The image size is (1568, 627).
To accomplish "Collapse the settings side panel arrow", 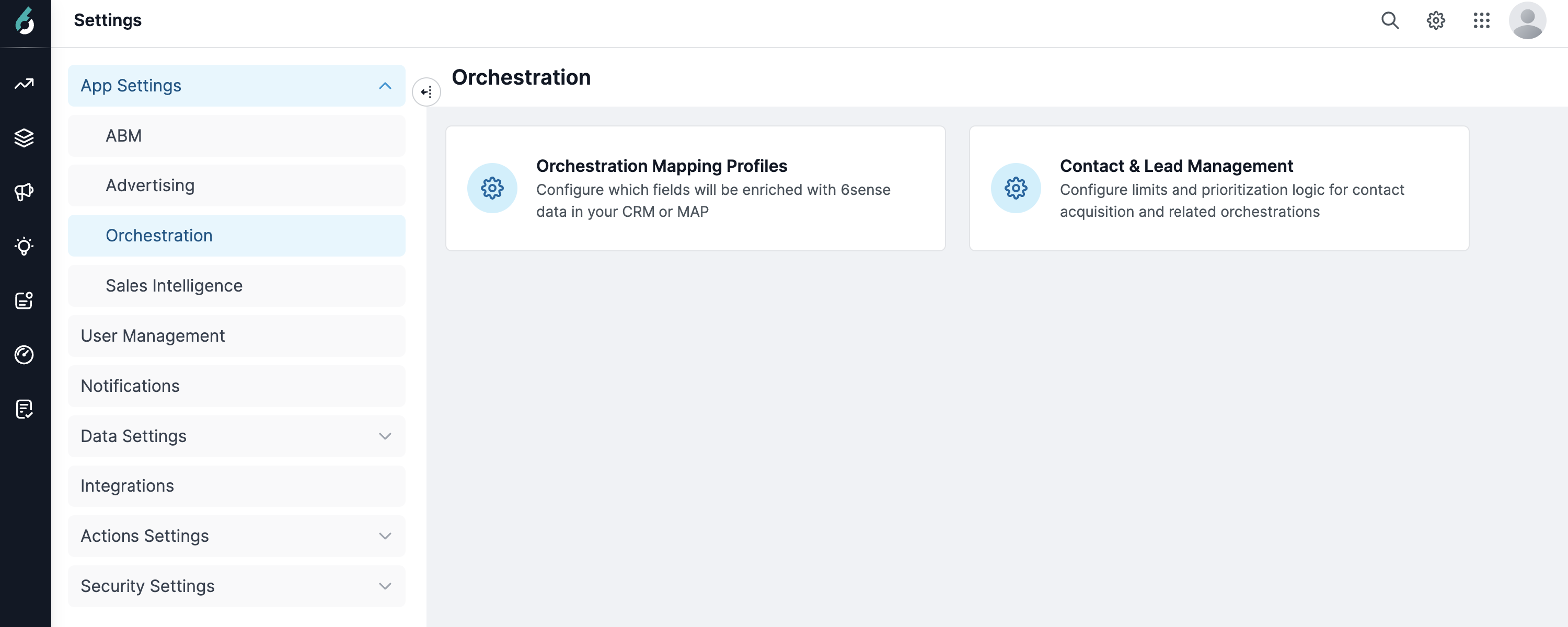I will (x=426, y=92).
